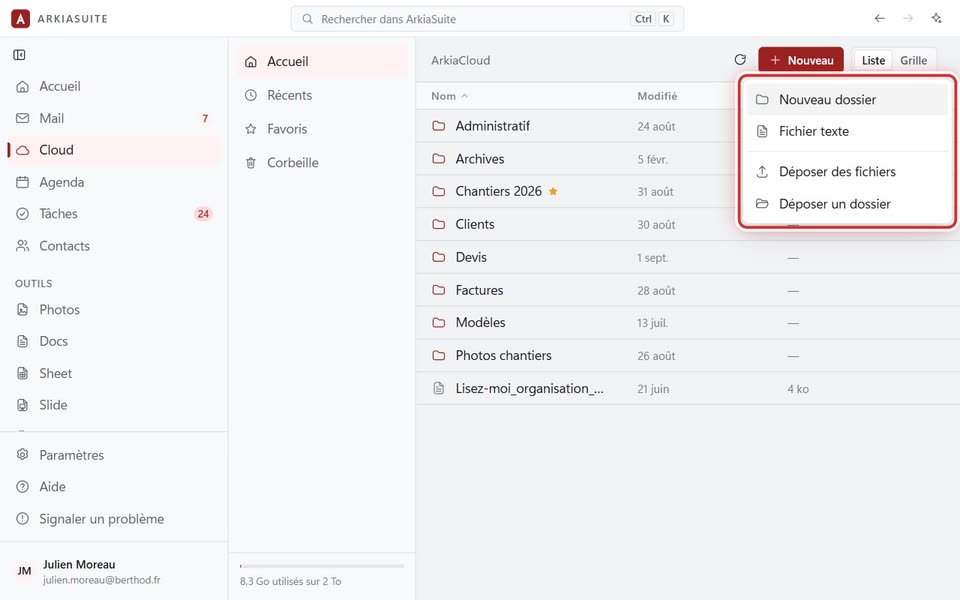Go back with the left arrow
The width and height of the screenshot is (960, 600).
tap(879, 19)
